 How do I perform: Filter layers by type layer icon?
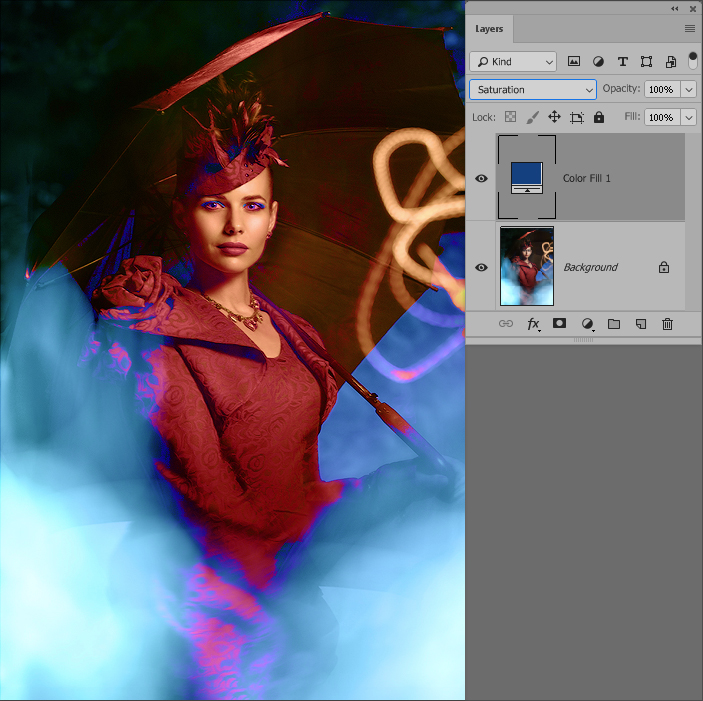coord(622,61)
